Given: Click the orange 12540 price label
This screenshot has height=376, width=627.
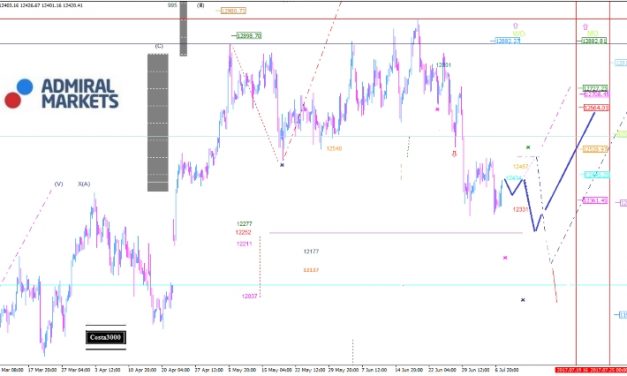Looking at the screenshot, I should tap(334, 148).
